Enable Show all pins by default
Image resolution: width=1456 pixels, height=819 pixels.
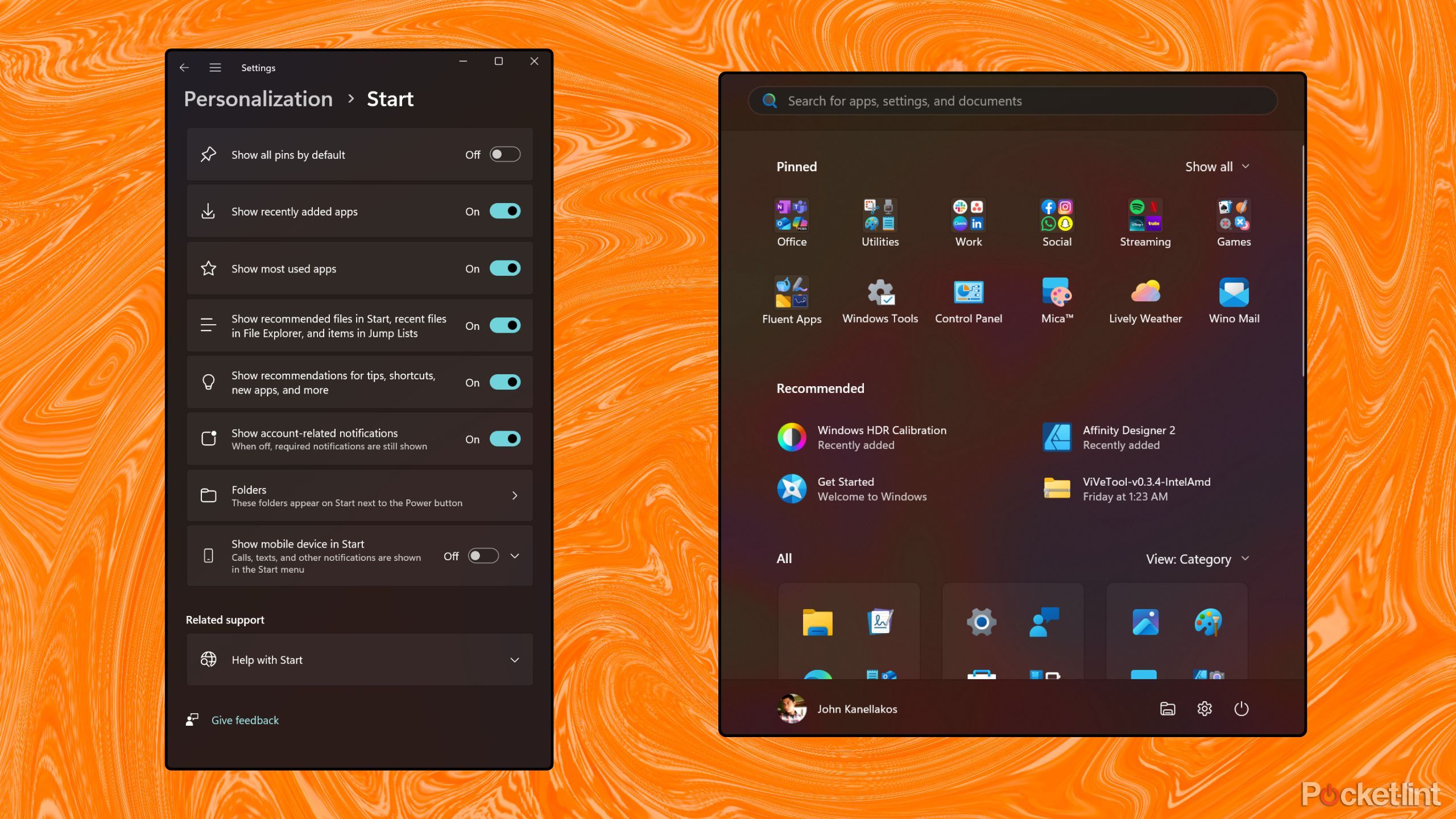click(504, 154)
